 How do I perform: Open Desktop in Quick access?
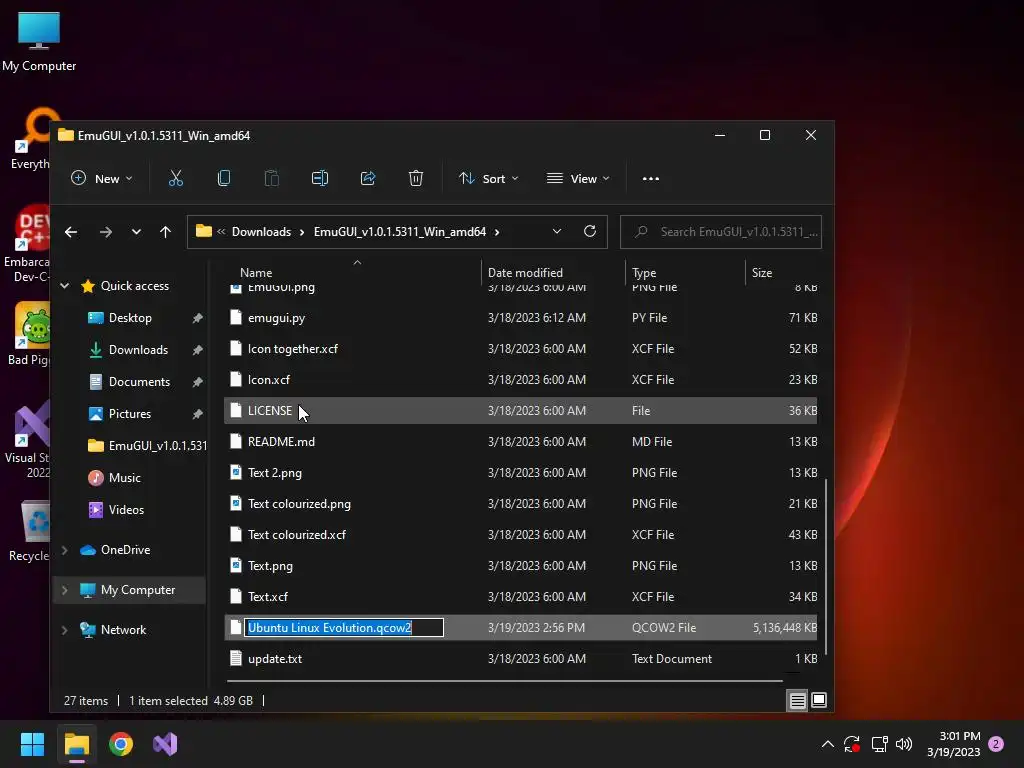[130, 318]
